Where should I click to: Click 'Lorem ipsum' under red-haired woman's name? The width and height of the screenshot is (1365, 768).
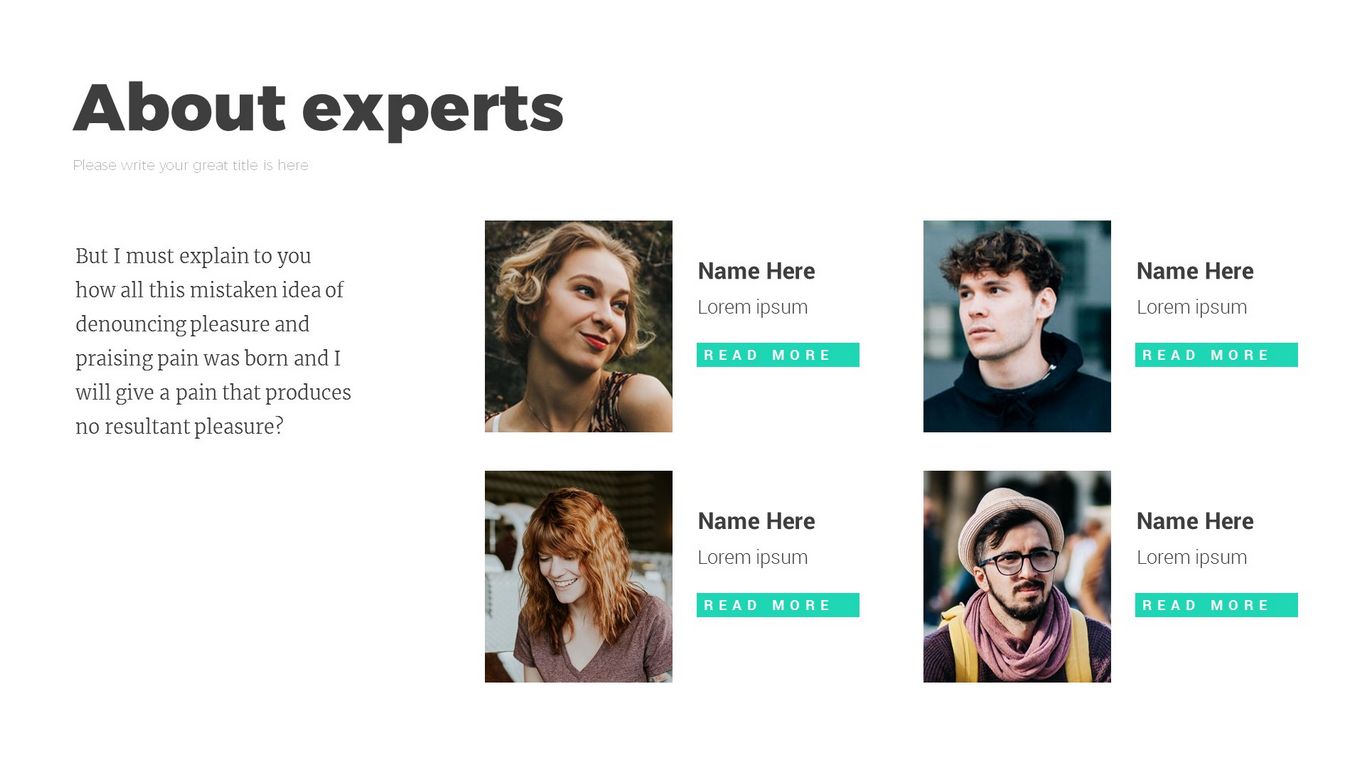tap(752, 557)
